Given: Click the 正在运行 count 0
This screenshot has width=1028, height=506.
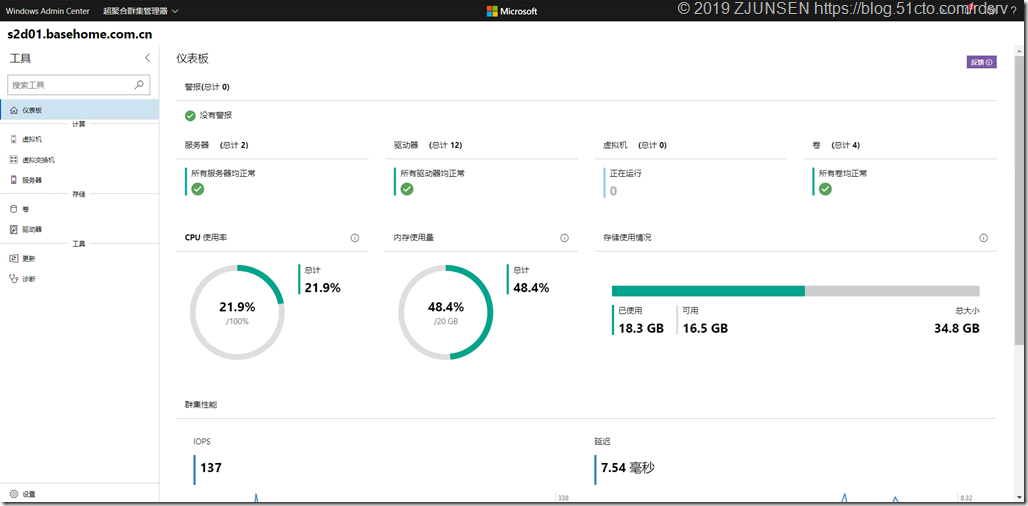Looking at the screenshot, I should click(613, 191).
